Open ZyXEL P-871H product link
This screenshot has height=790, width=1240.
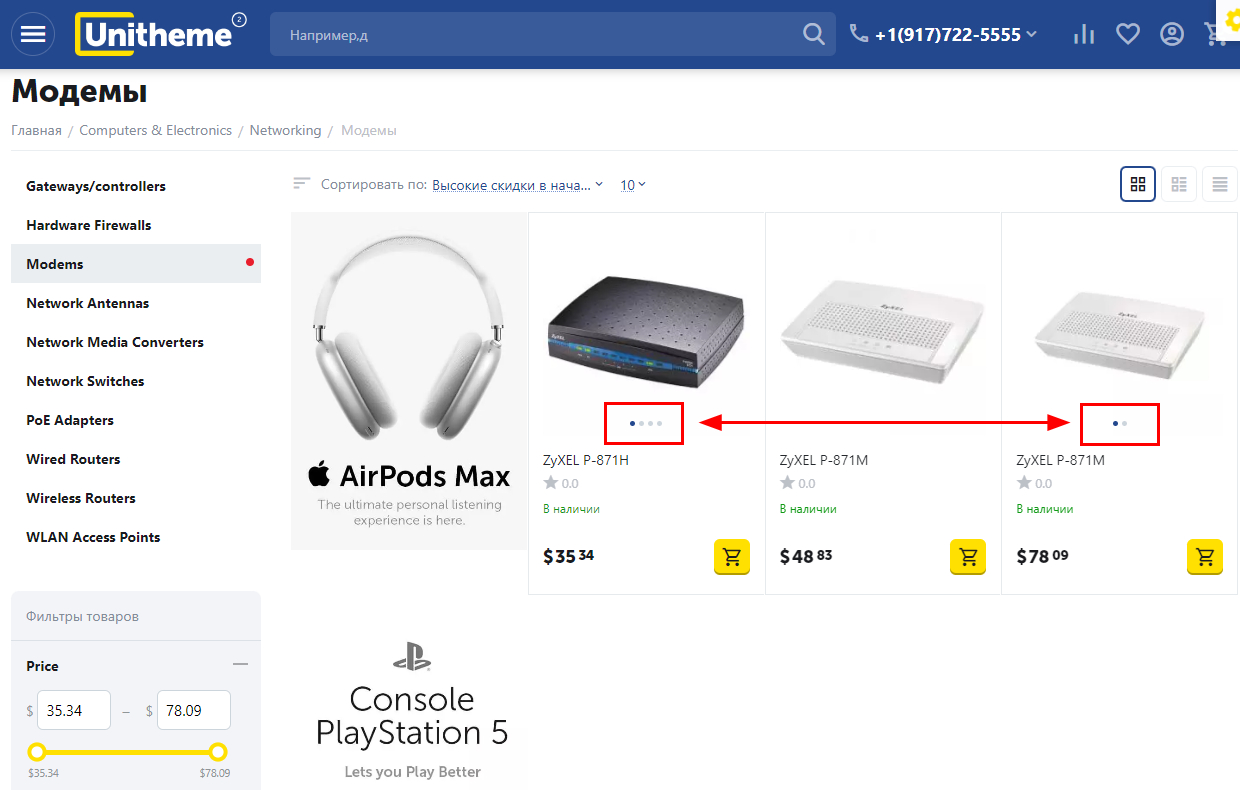point(585,461)
